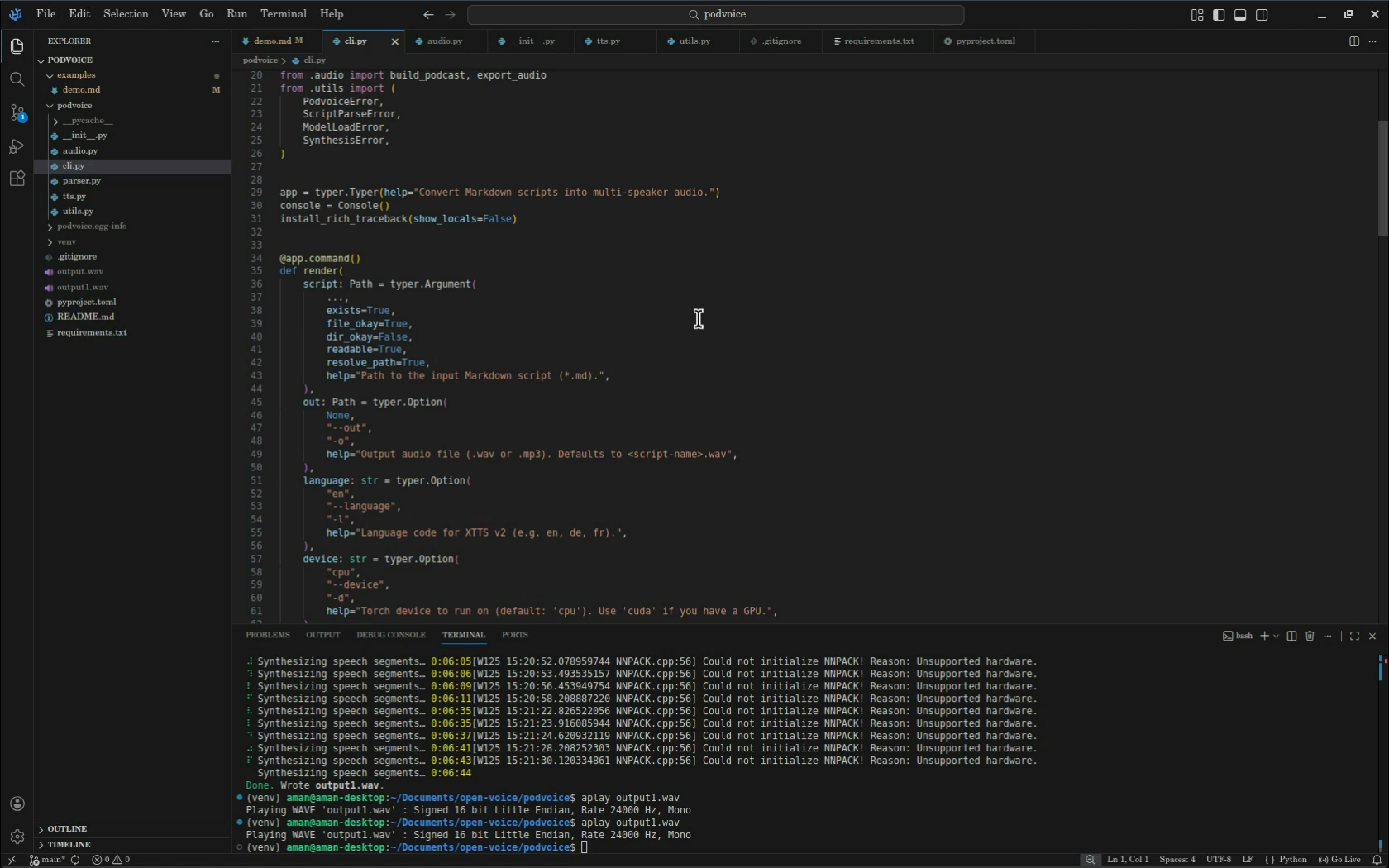Open the Accounts menu icon
Screen dimensions: 1389x868
coord(17,804)
